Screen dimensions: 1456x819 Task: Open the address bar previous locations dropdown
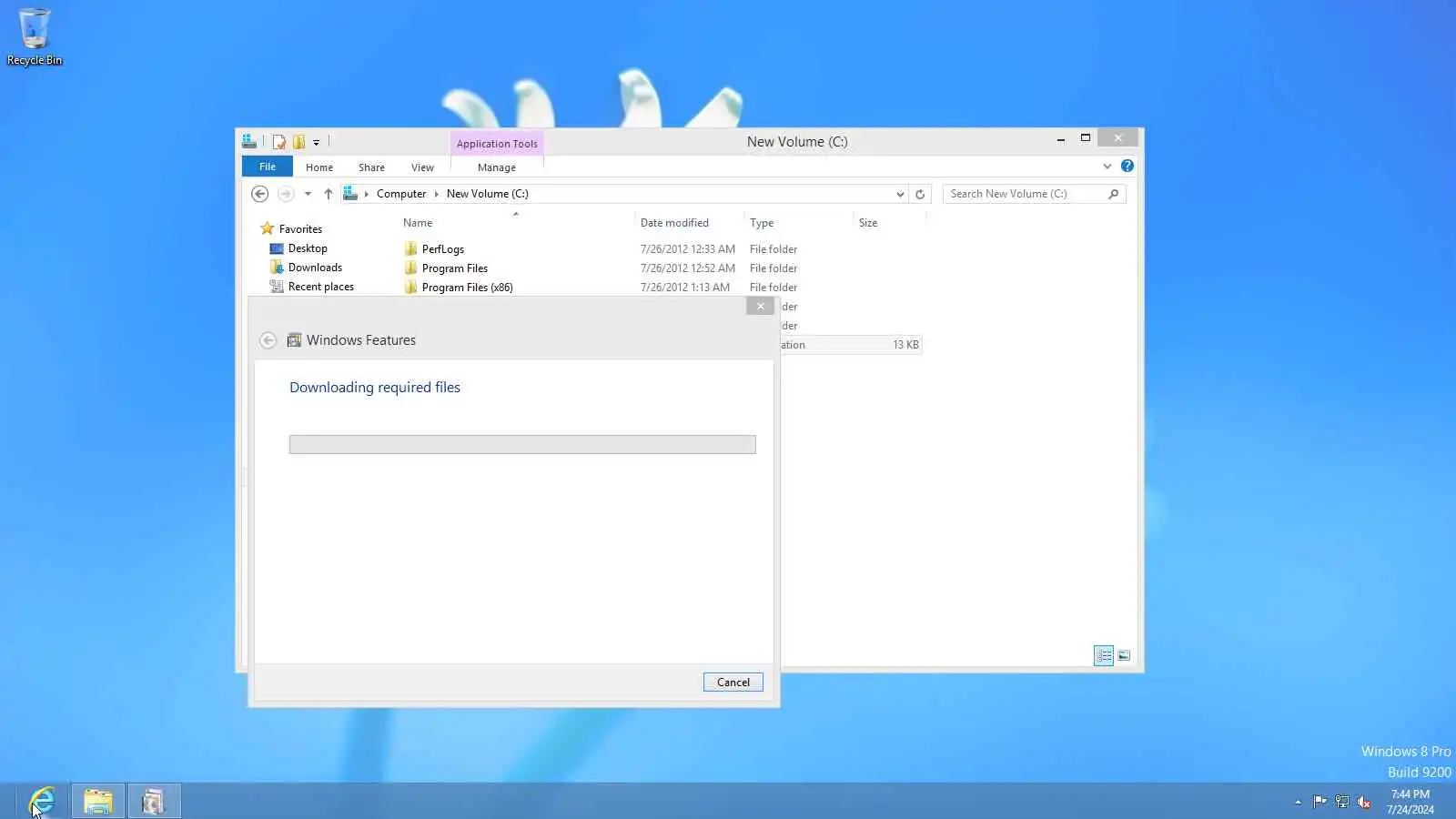[x=900, y=194]
